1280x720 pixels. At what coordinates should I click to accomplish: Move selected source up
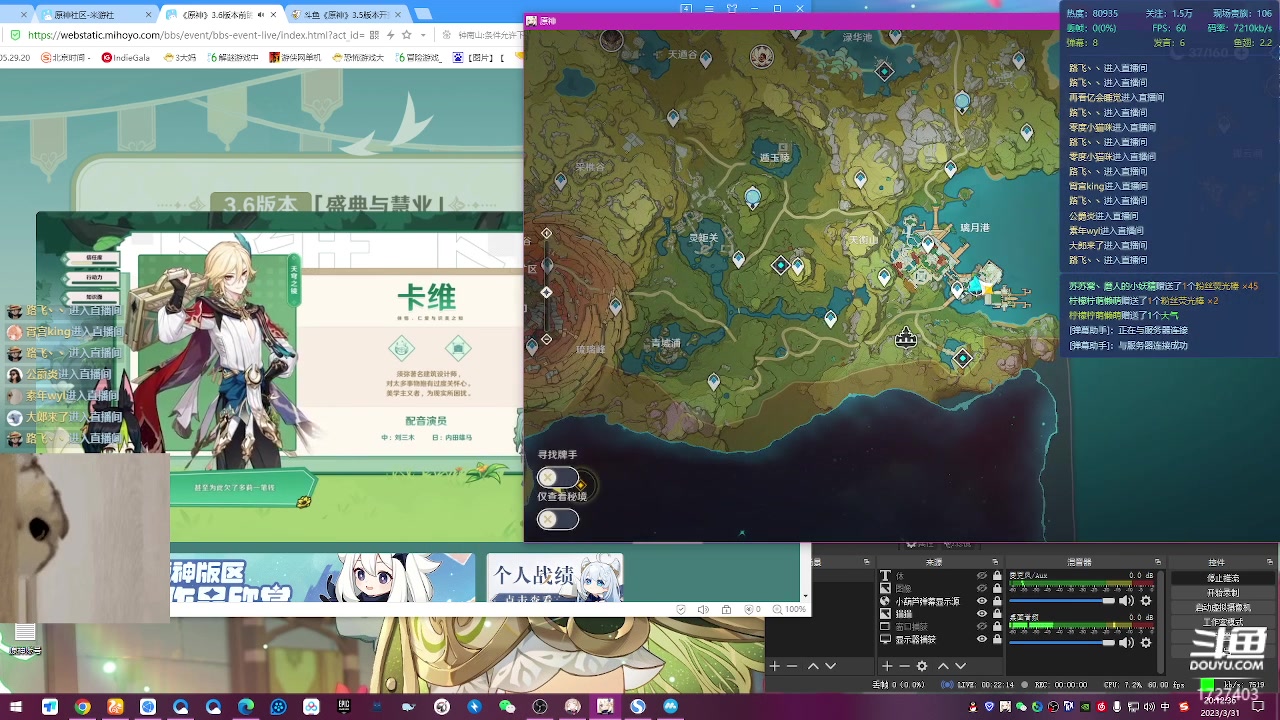coord(943,666)
